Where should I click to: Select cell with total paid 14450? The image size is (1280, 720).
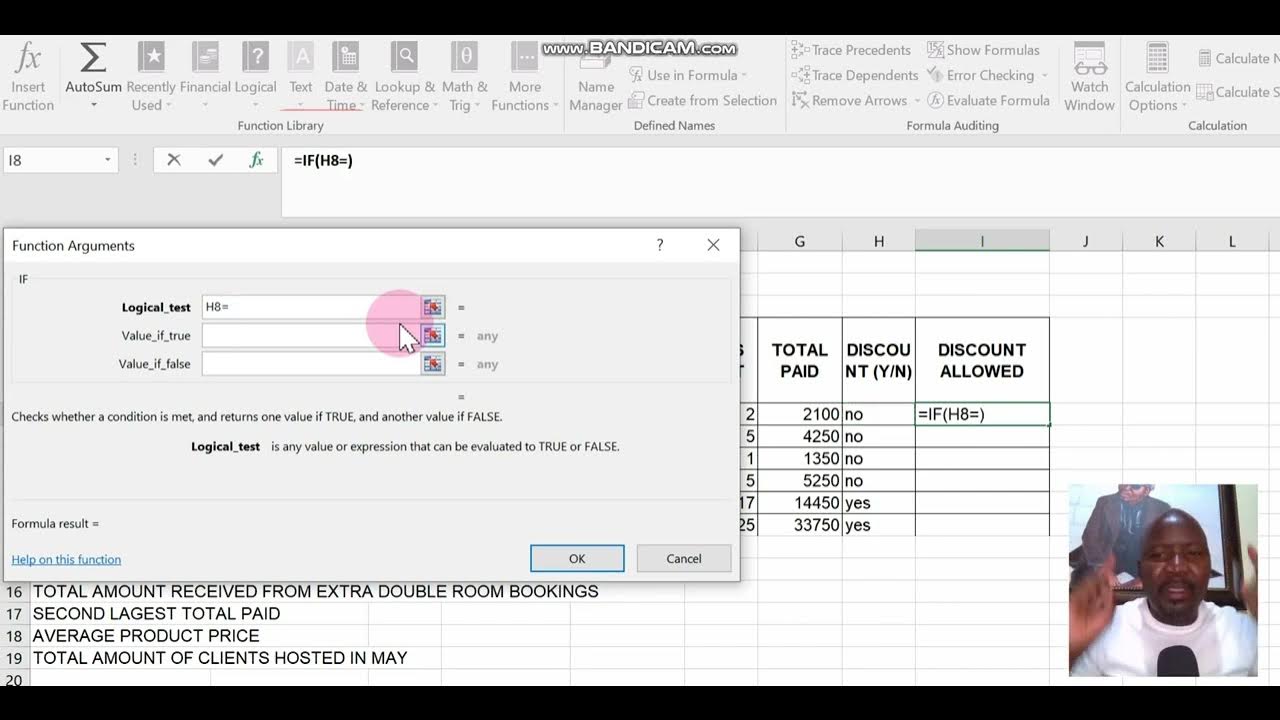pos(799,503)
